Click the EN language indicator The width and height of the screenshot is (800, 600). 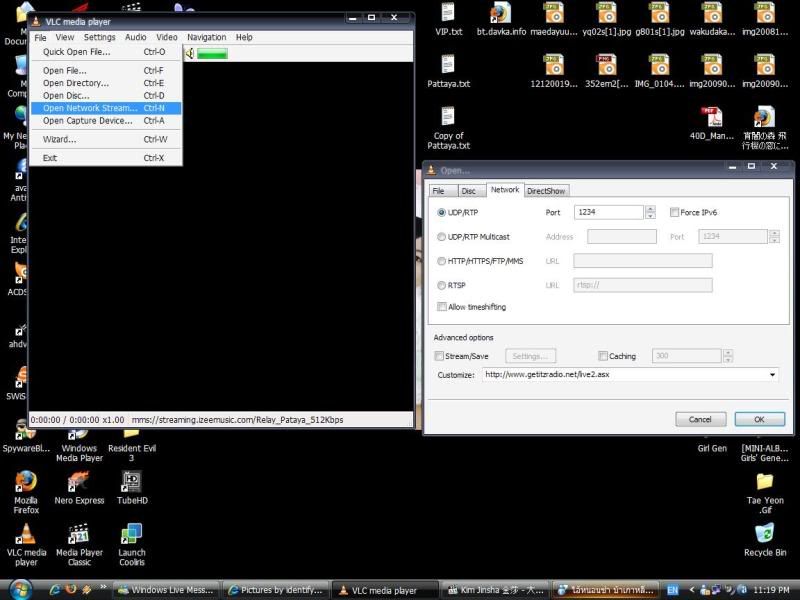click(x=673, y=590)
